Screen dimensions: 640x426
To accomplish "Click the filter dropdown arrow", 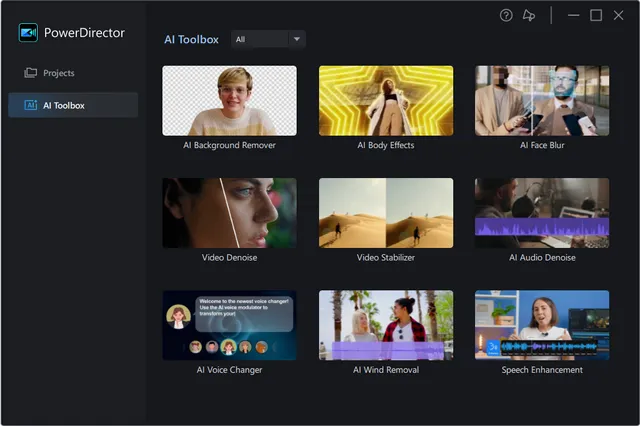I will pos(296,39).
